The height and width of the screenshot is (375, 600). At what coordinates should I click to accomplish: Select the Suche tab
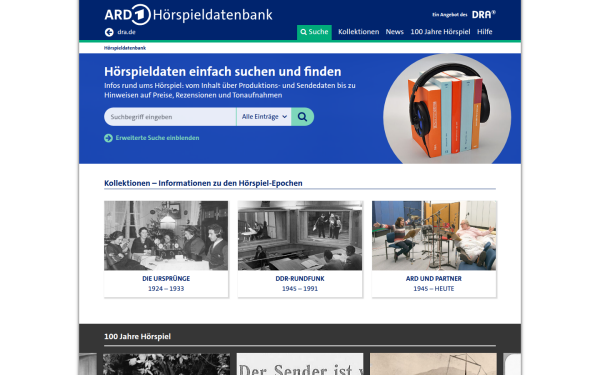coord(314,32)
